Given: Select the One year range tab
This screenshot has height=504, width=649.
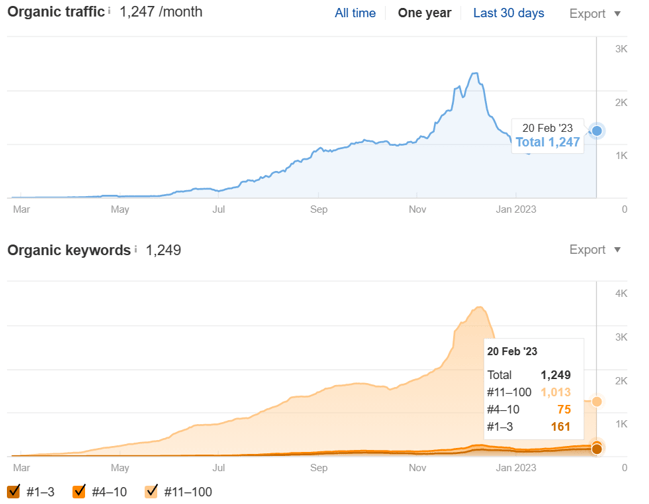Looking at the screenshot, I should coord(424,13).
